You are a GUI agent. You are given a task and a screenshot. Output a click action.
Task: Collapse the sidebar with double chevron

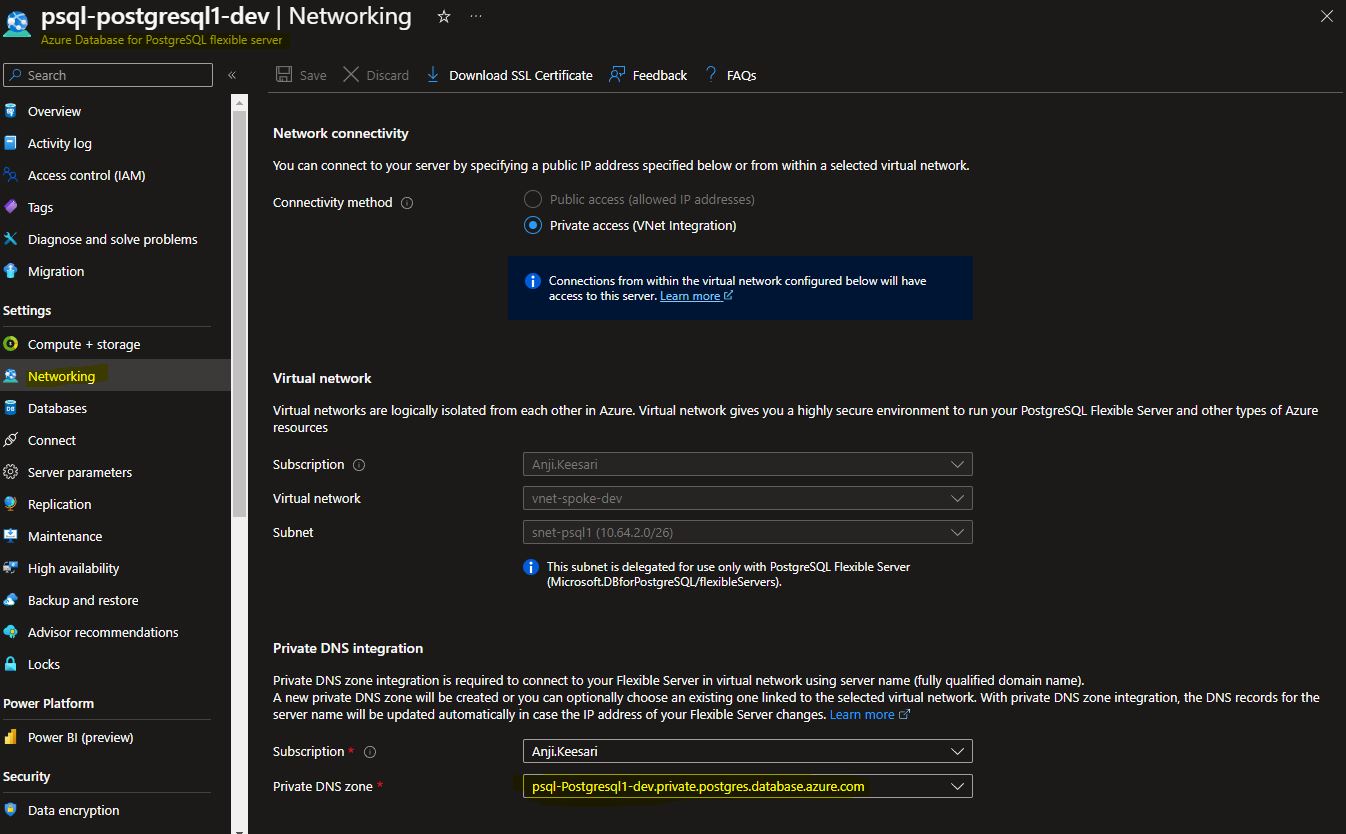point(232,75)
